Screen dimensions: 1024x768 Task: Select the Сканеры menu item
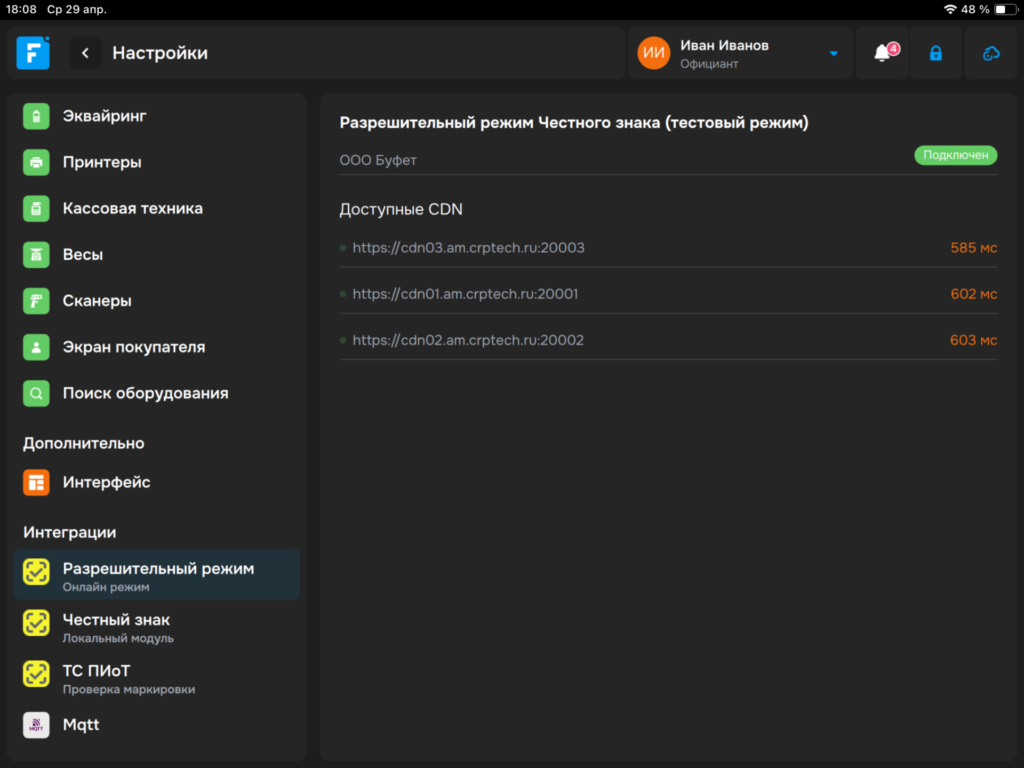[x=156, y=301]
